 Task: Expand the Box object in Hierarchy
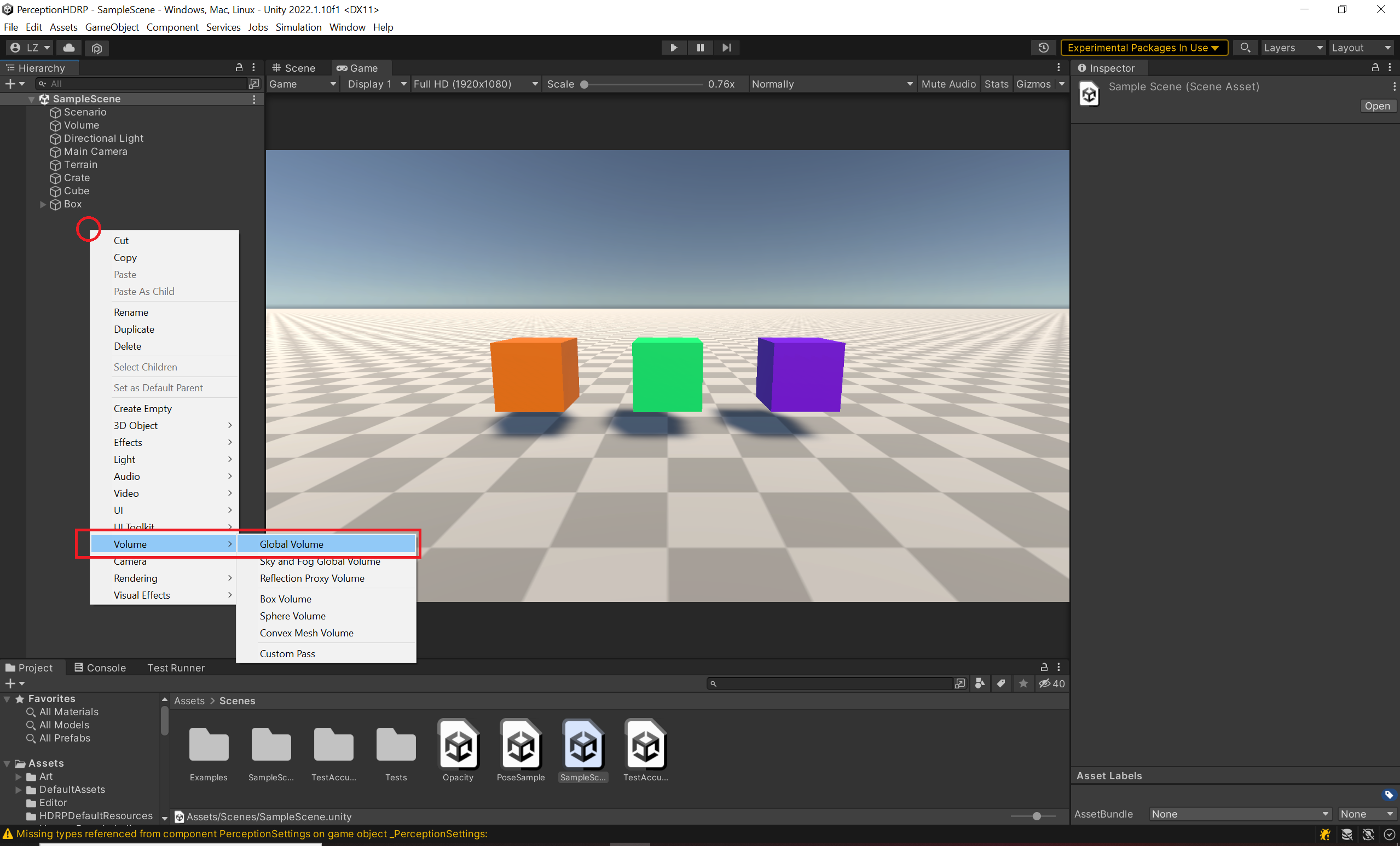(x=43, y=205)
